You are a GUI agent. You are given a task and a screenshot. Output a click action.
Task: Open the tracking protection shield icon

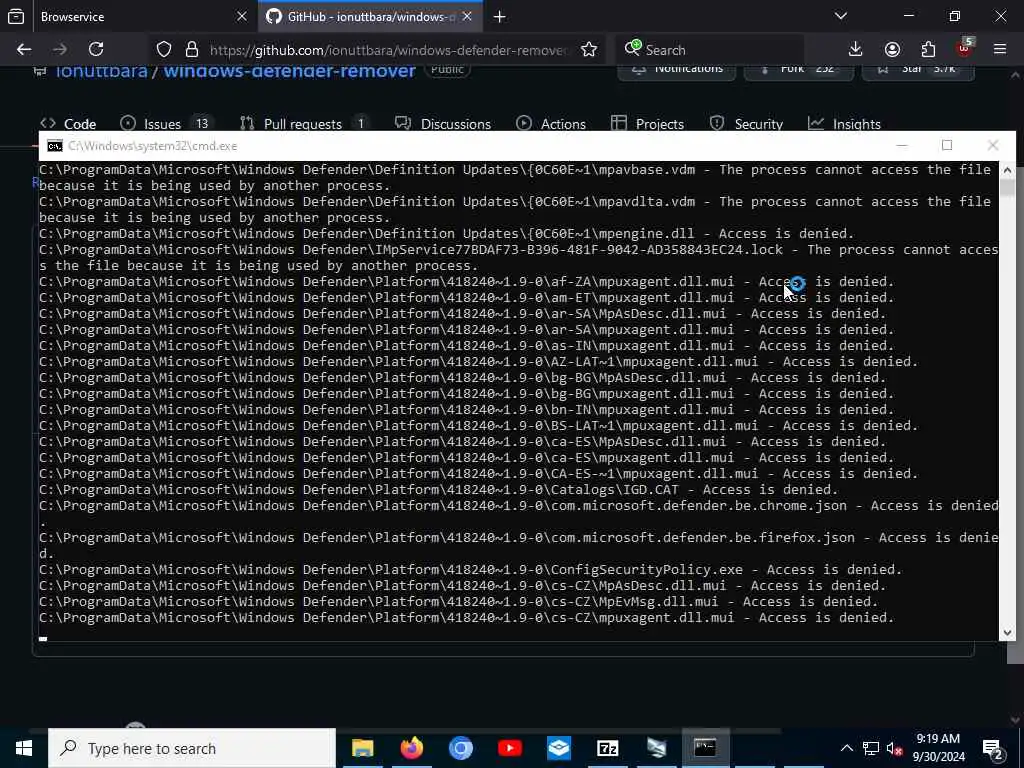click(164, 50)
